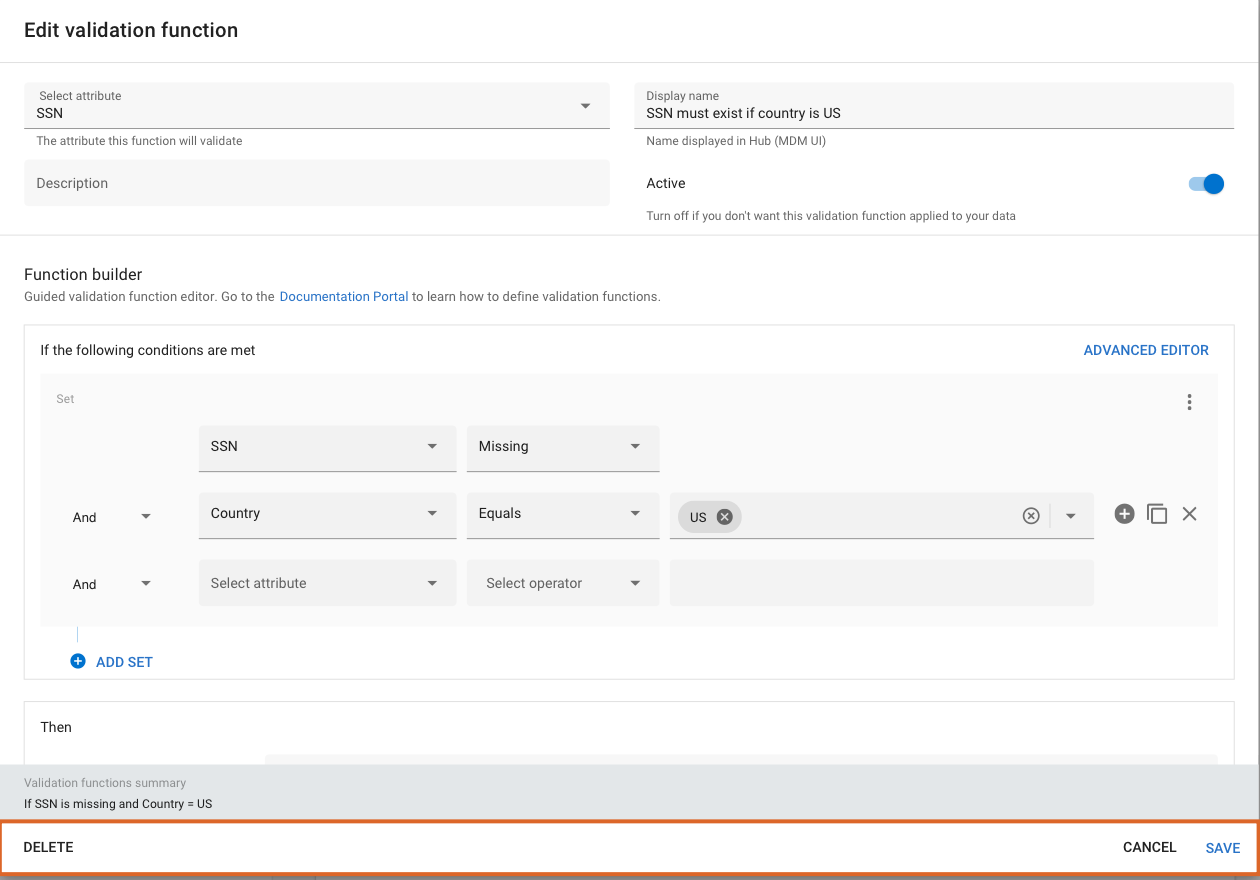1260x880 pixels.
Task: Add a condition with the plus icon
Action: [1125, 514]
